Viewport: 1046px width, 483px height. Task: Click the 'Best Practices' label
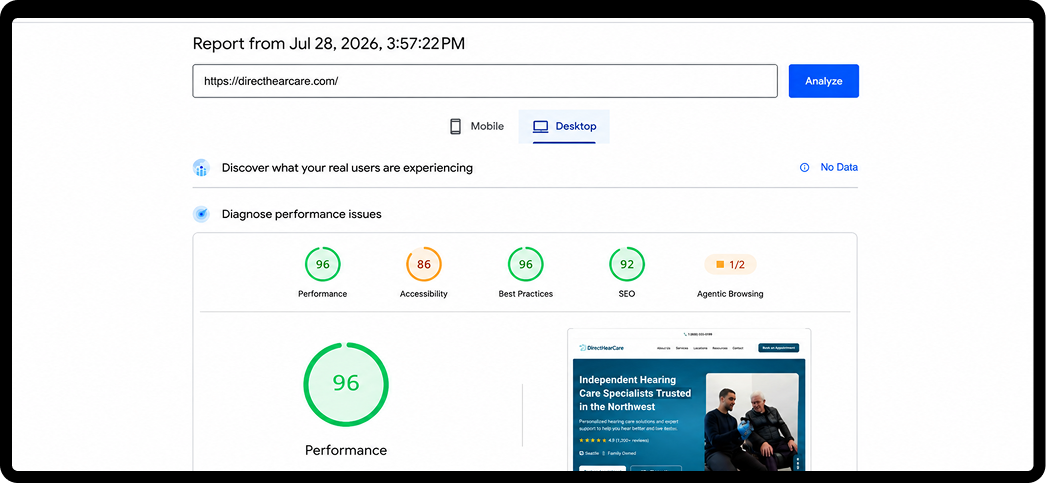click(526, 294)
